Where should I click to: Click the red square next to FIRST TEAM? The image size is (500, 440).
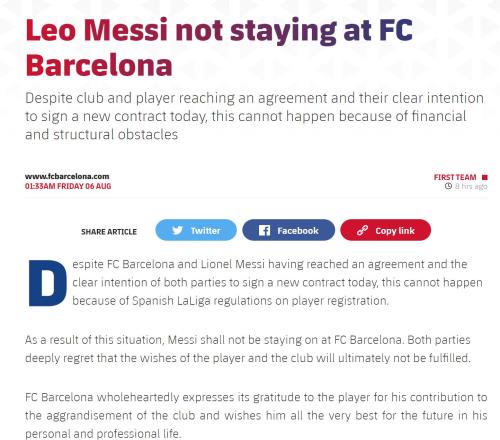(485, 177)
